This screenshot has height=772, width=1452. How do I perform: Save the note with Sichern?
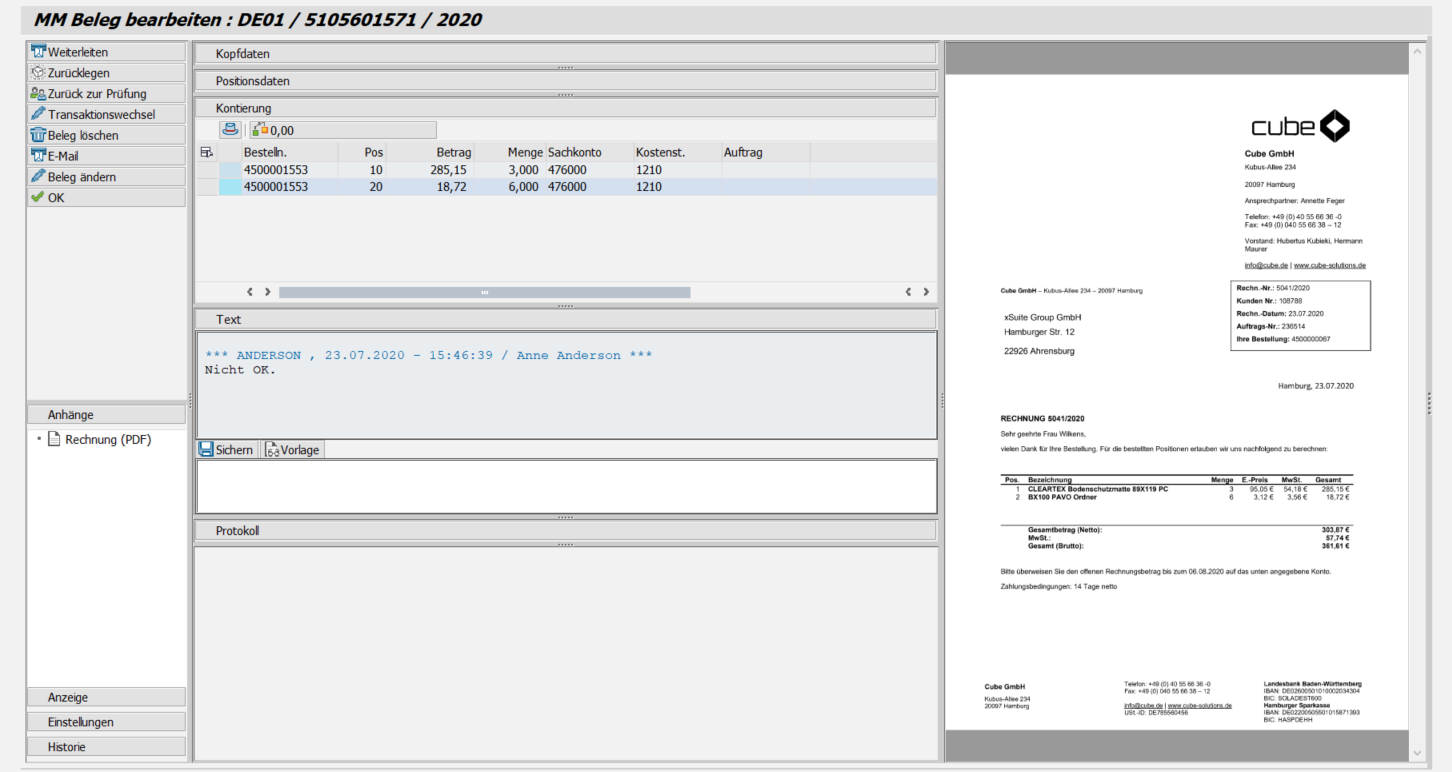point(227,450)
